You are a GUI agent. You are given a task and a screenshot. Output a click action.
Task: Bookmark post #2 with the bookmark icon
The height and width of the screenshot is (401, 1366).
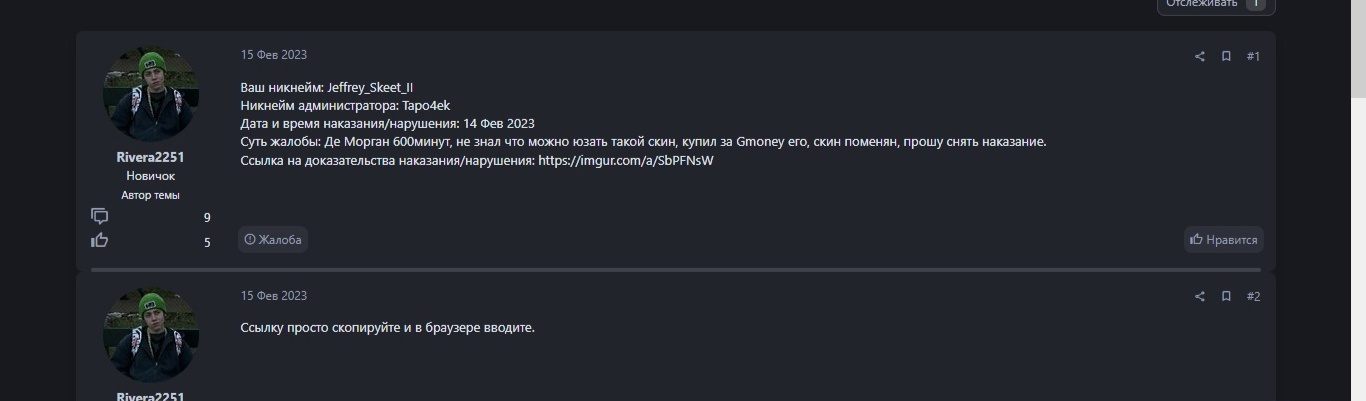1226,297
